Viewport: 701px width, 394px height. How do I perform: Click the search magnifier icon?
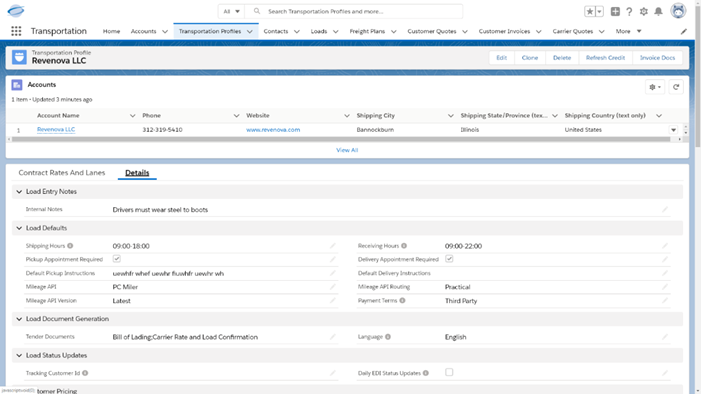point(257,11)
